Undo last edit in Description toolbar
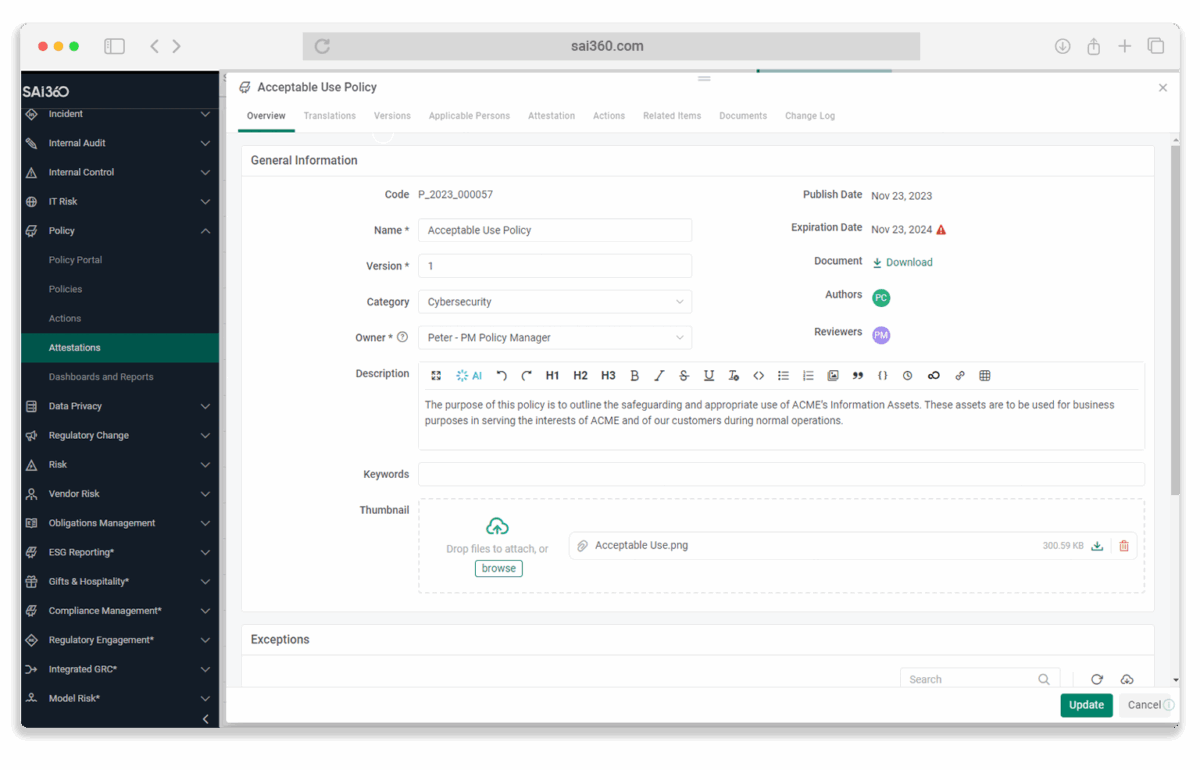Image resolution: width=1200 pixels, height=770 pixels. pos(502,376)
